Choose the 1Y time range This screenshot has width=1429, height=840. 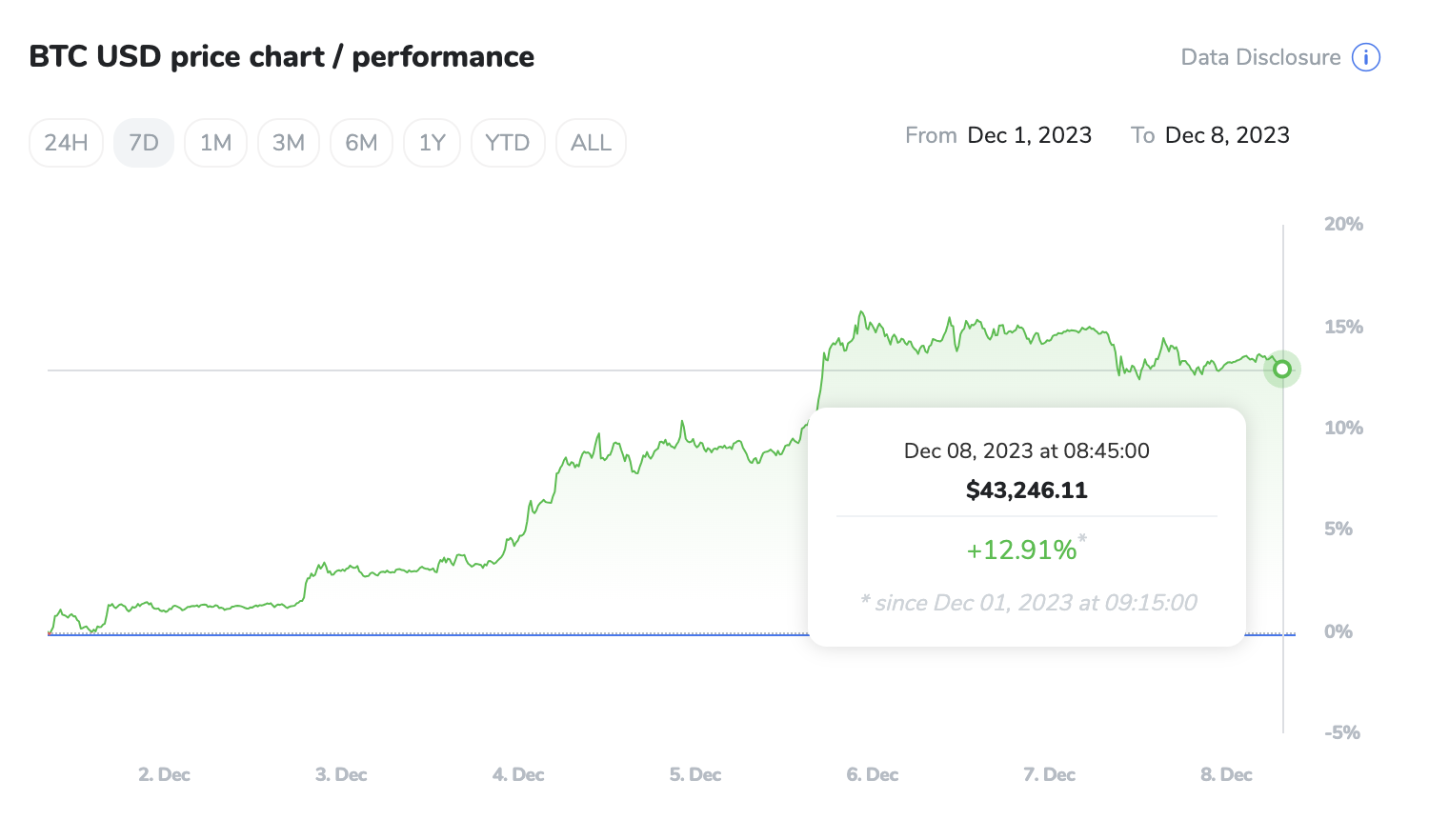(433, 143)
